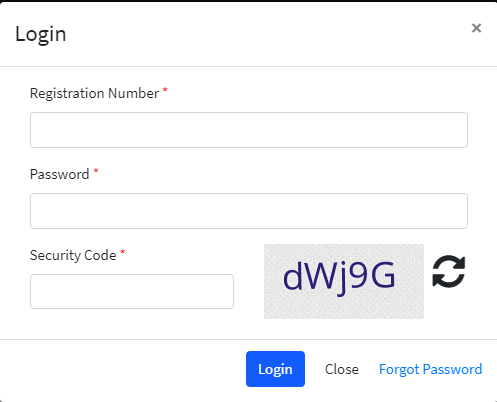Click the Close text button
Viewport: 497px width, 402px height.
(x=342, y=369)
